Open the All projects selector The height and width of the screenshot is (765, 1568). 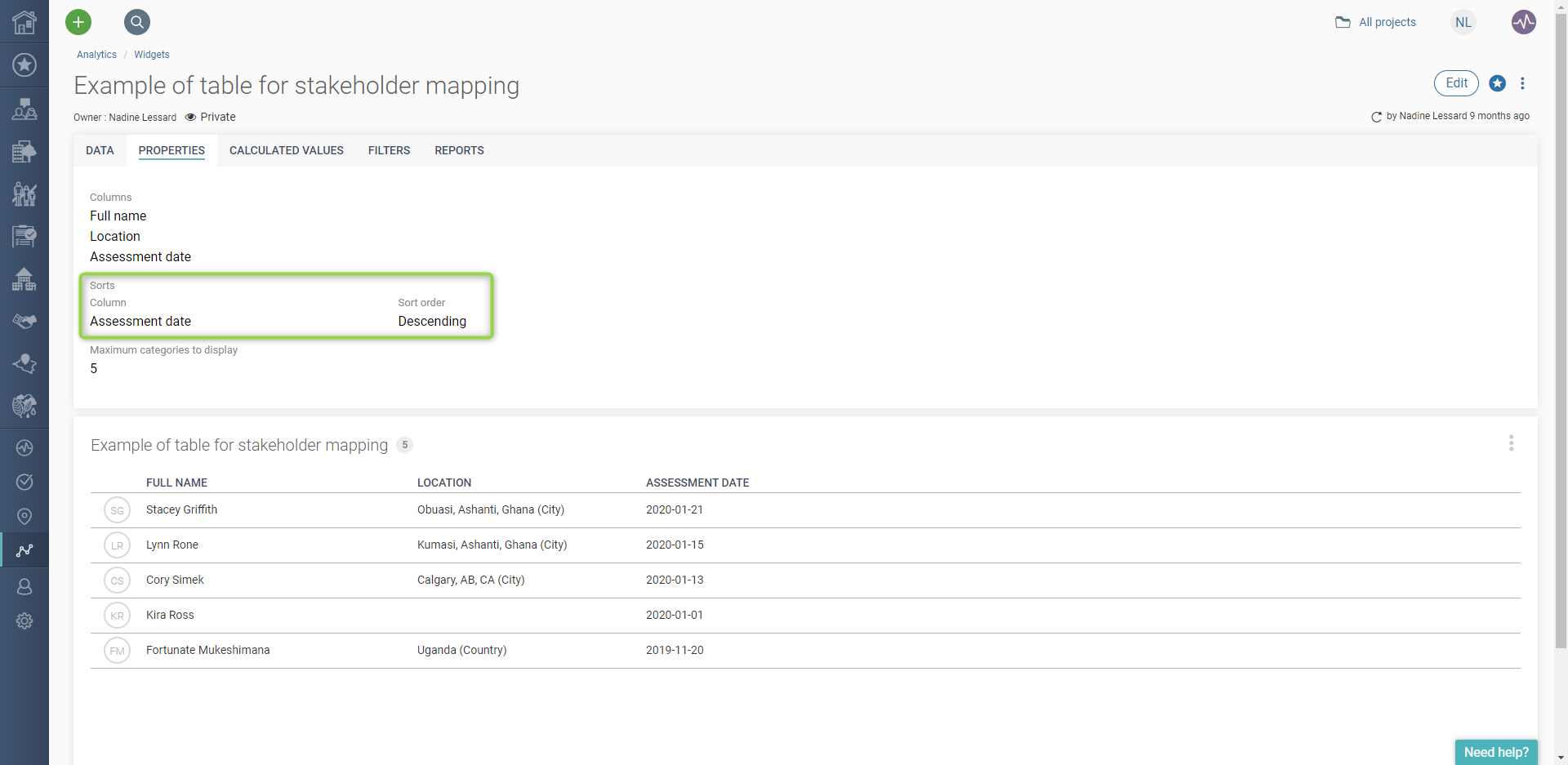(1376, 22)
